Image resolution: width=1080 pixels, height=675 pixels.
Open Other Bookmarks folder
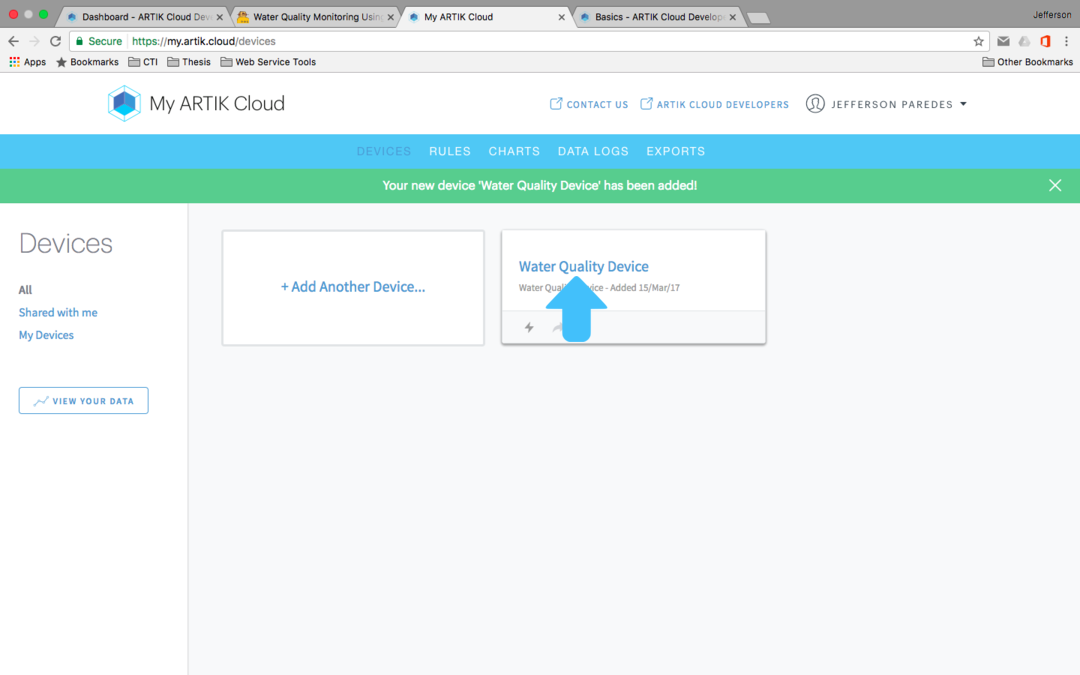(1027, 62)
